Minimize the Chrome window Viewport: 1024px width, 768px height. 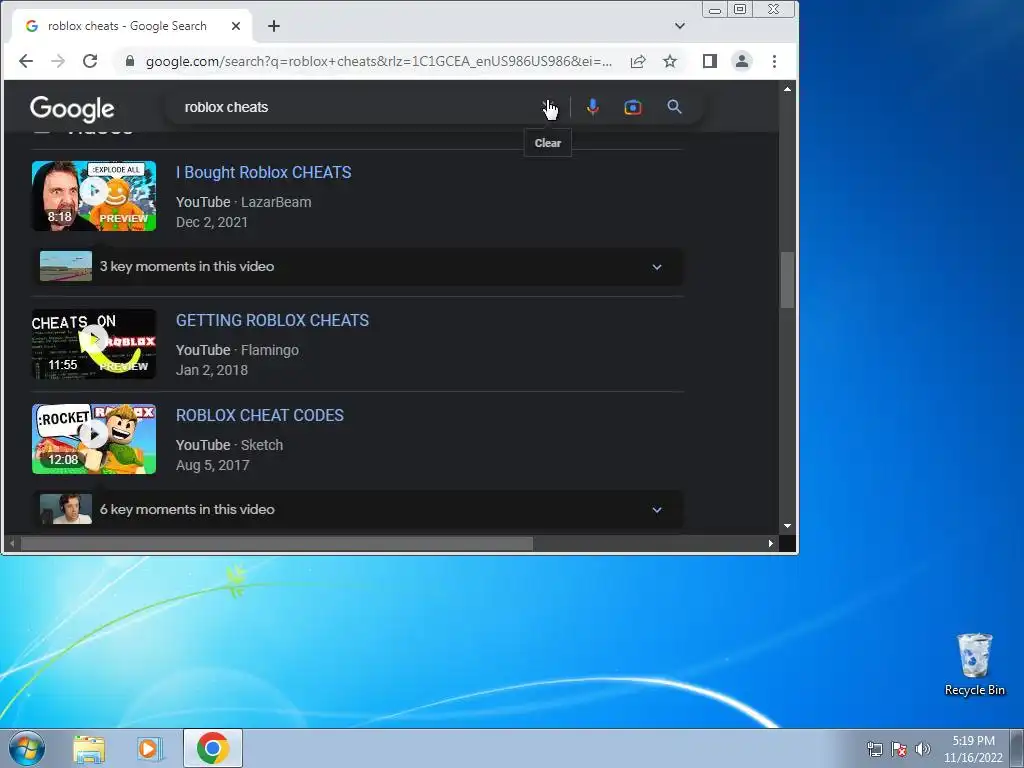coord(715,10)
